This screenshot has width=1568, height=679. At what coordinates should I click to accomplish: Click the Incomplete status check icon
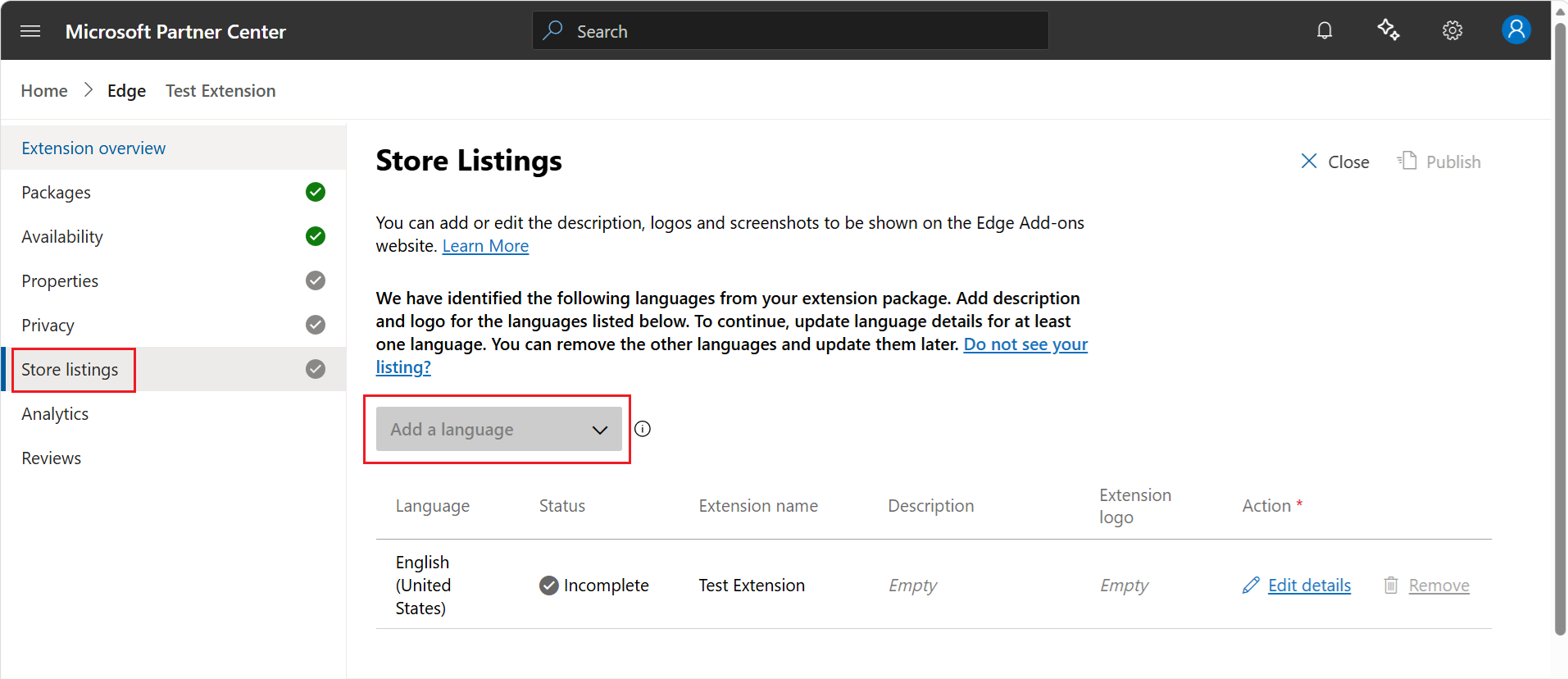549,586
